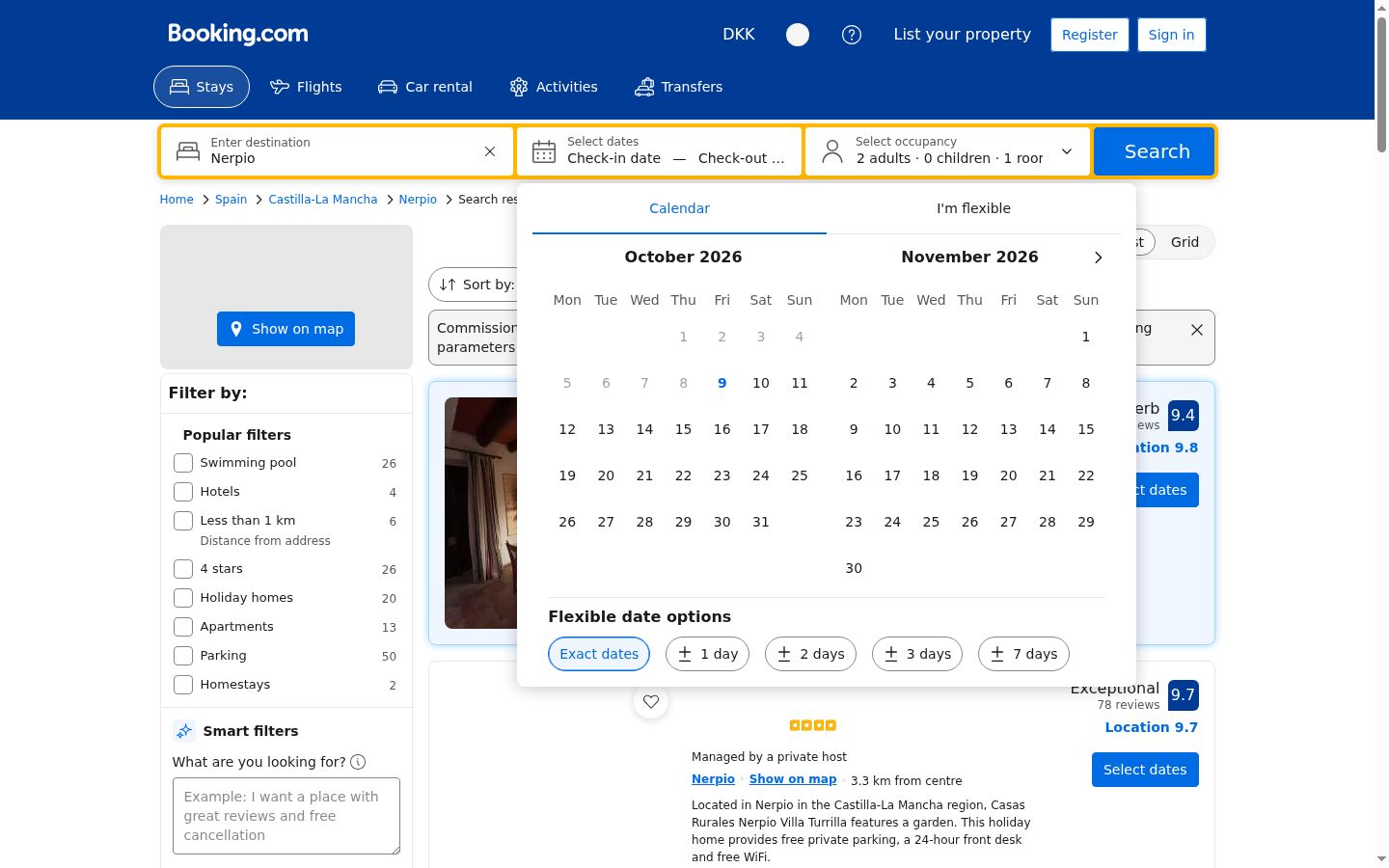Viewport: 1389px width, 868px height.
Task: Open the Transfers tab
Action: point(679,87)
